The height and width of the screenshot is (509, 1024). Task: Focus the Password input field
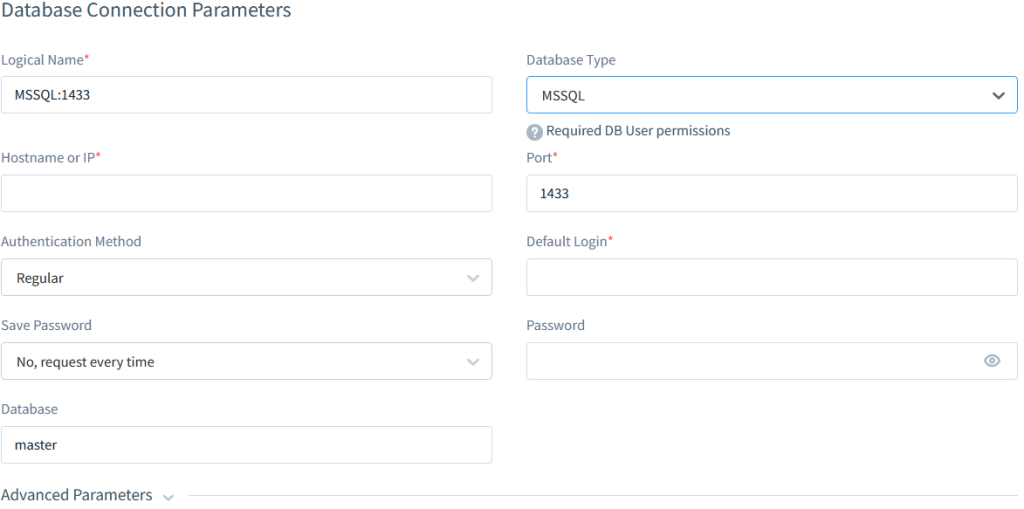point(750,362)
